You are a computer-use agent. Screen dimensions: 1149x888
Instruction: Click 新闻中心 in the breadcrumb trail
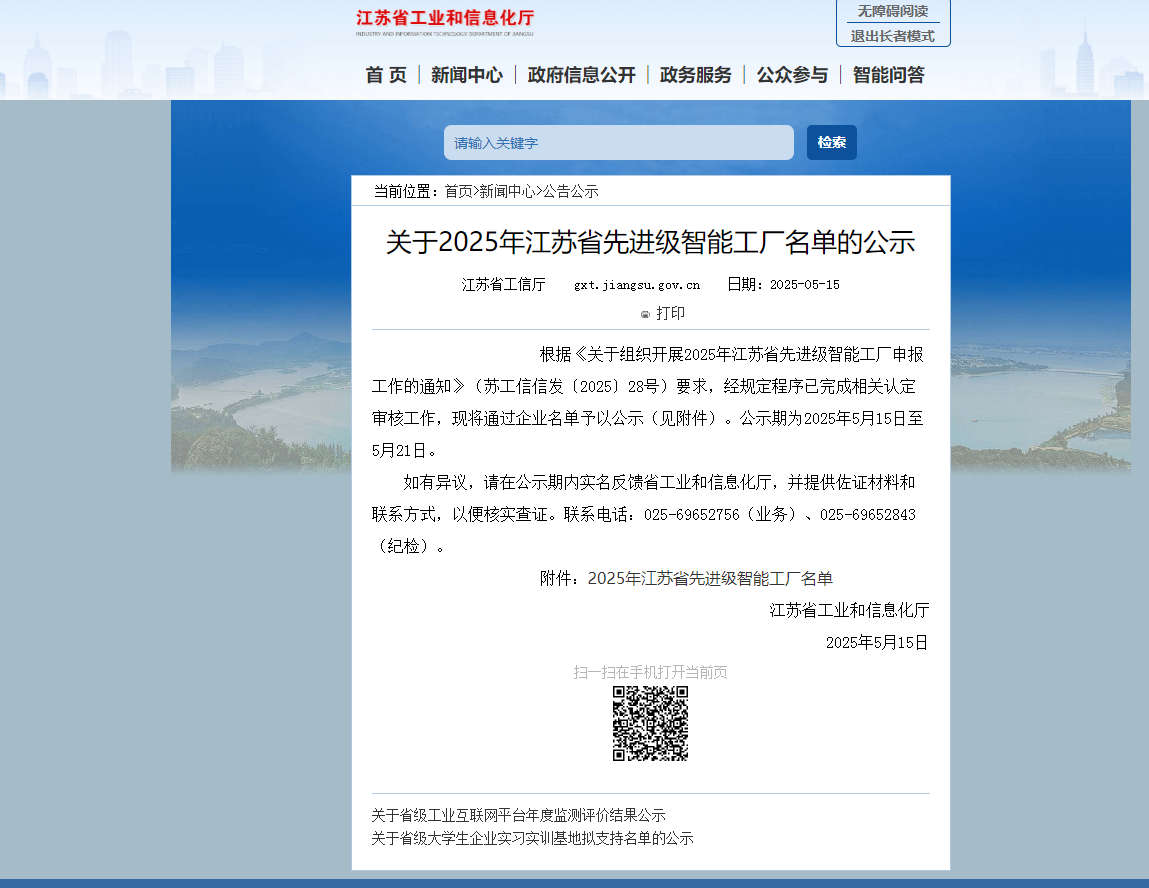(507, 191)
